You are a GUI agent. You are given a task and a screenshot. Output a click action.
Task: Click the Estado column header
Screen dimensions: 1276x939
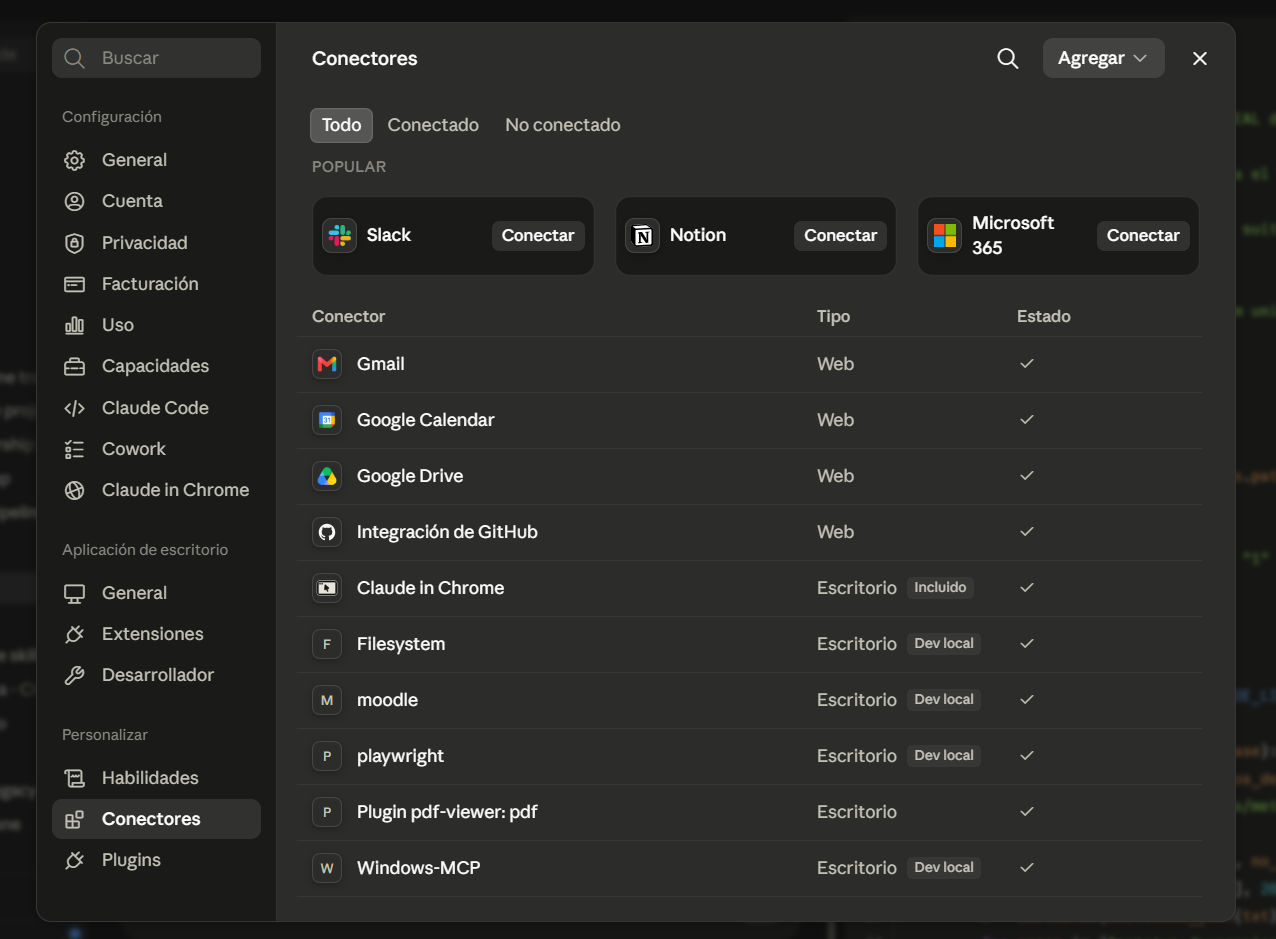coord(1044,316)
